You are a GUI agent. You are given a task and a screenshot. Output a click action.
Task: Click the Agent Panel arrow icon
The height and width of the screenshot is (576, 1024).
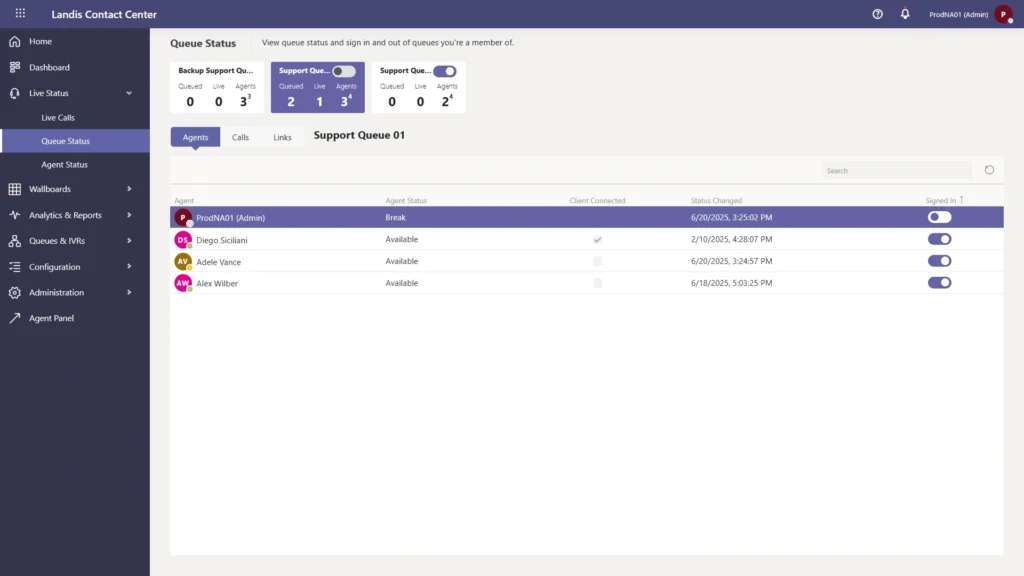tap(14, 318)
